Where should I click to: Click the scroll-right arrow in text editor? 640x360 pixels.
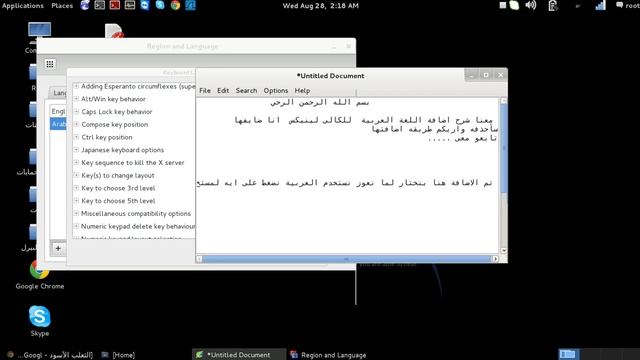pyautogui.click(x=495, y=259)
